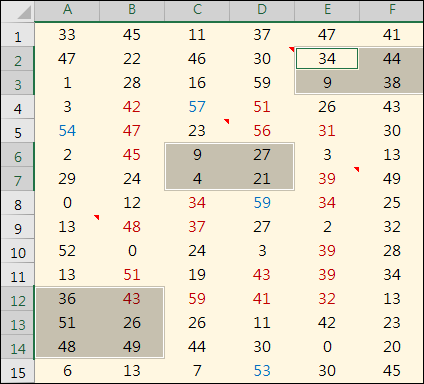Select column D header
The width and height of the screenshot is (424, 384).
(262, 10)
